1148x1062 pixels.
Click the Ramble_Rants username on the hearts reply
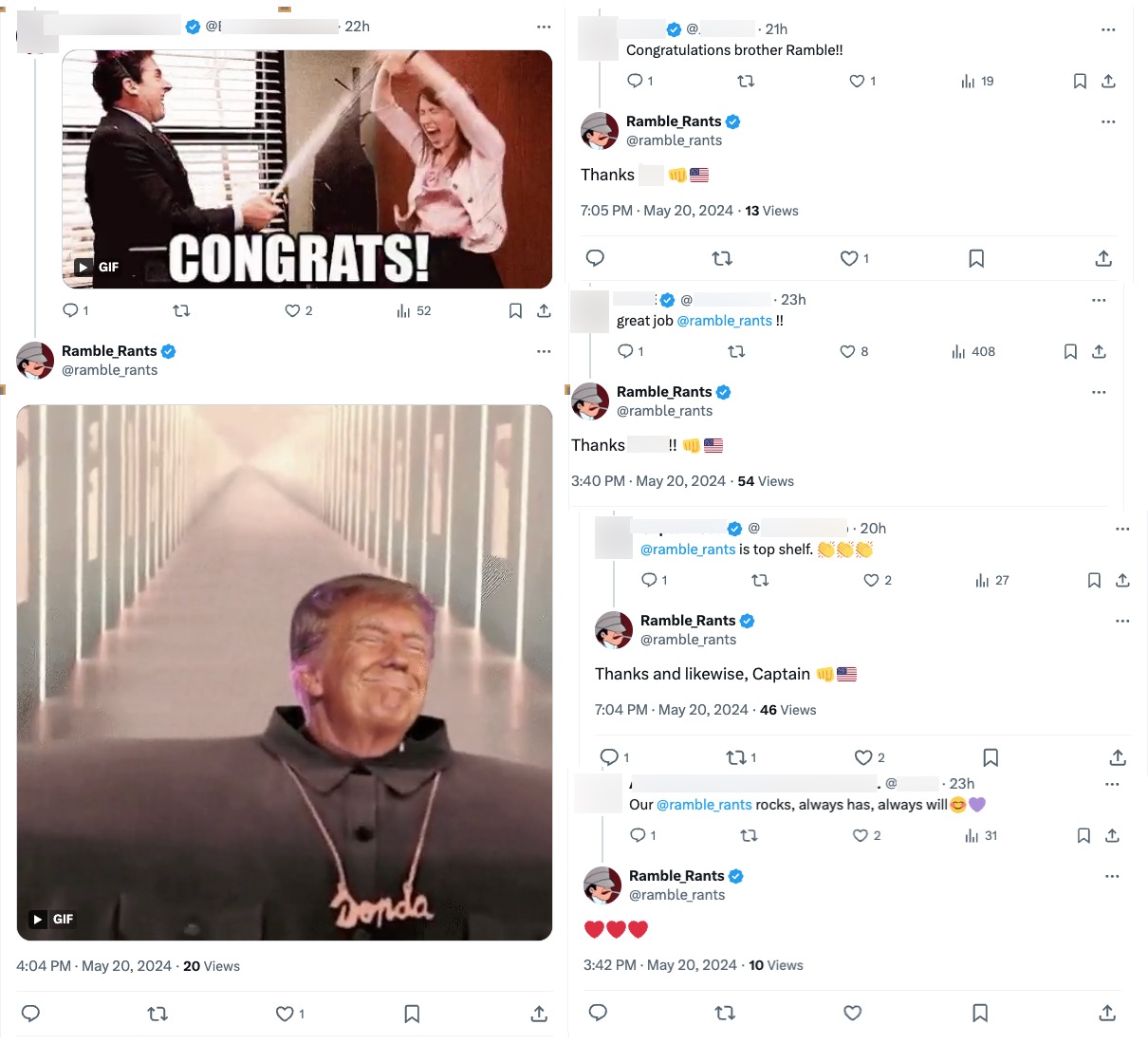point(677,875)
